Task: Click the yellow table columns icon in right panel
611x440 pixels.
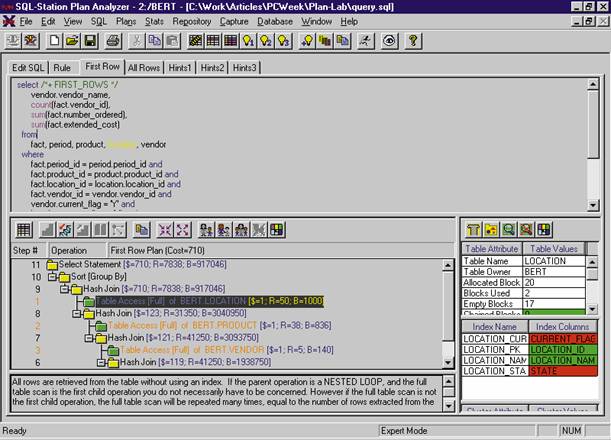Action: click(x=473, y=230)
